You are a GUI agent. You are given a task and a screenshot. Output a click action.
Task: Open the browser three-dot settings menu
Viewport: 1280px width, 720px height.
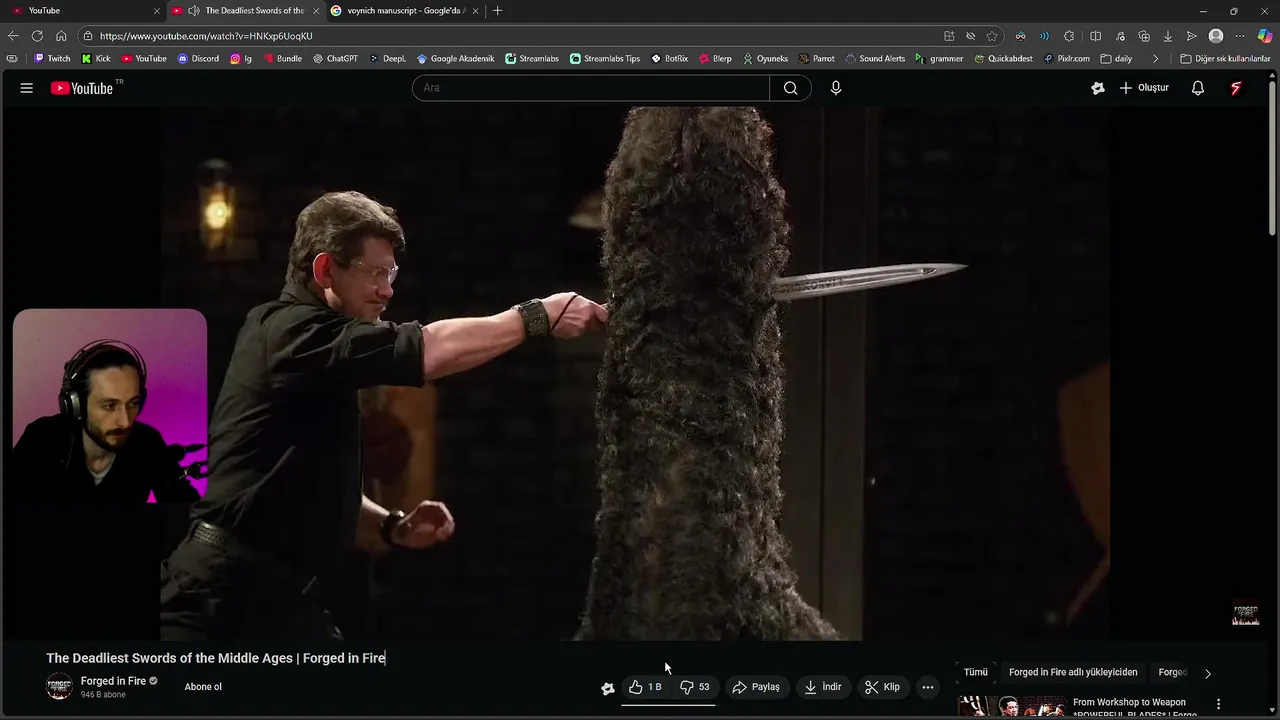1240,36
